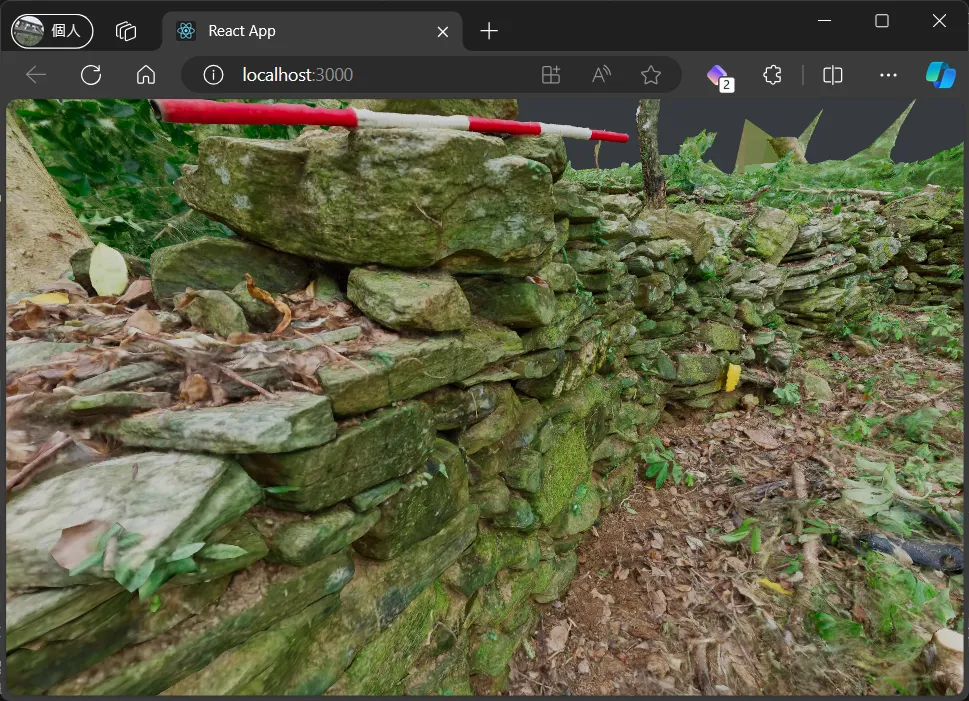Viewport: 969px width, 701px height.
Task: Toggle split screen view
Action: coord(832,75)
